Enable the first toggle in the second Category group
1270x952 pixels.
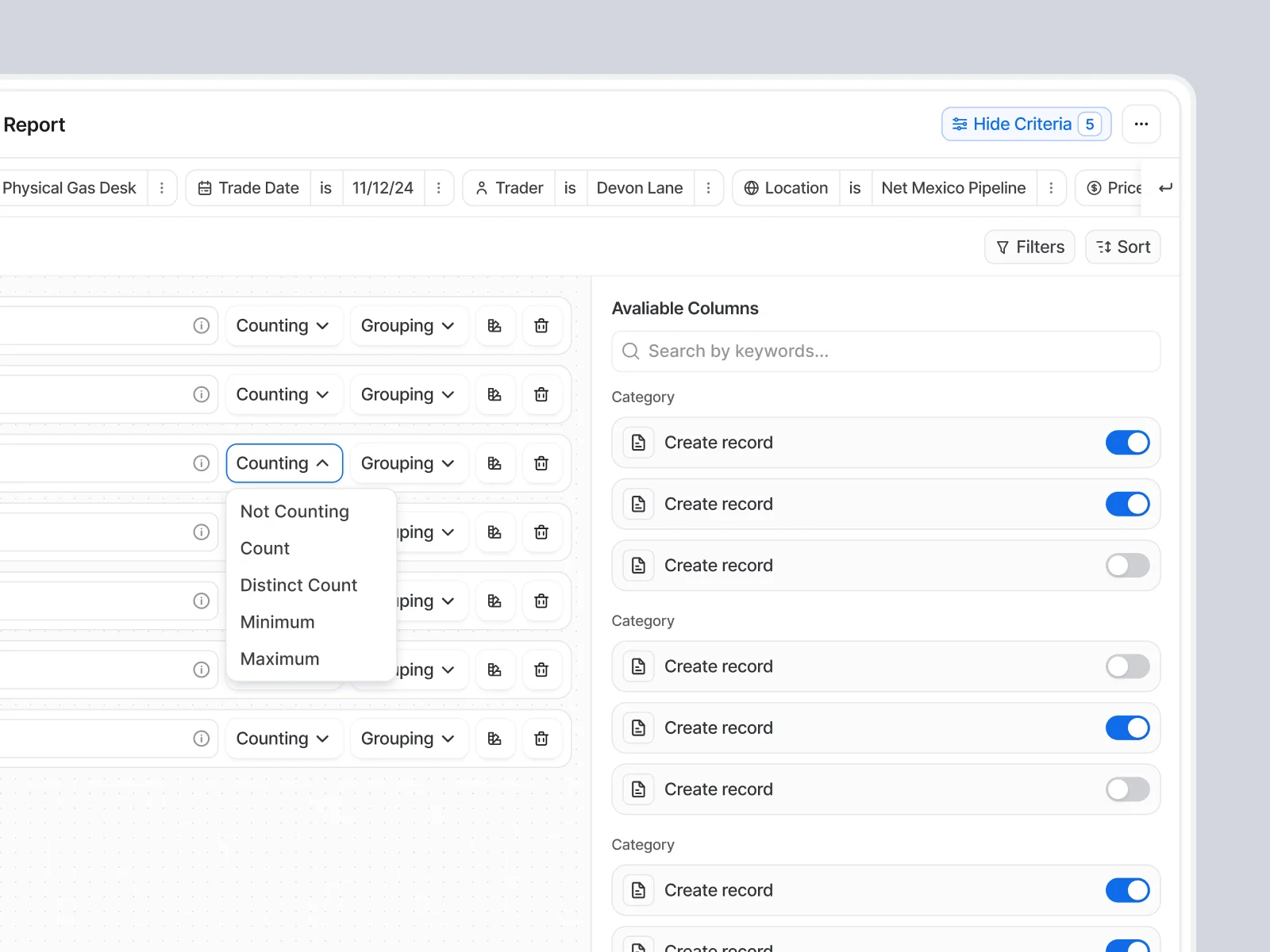pos(1127,666)
